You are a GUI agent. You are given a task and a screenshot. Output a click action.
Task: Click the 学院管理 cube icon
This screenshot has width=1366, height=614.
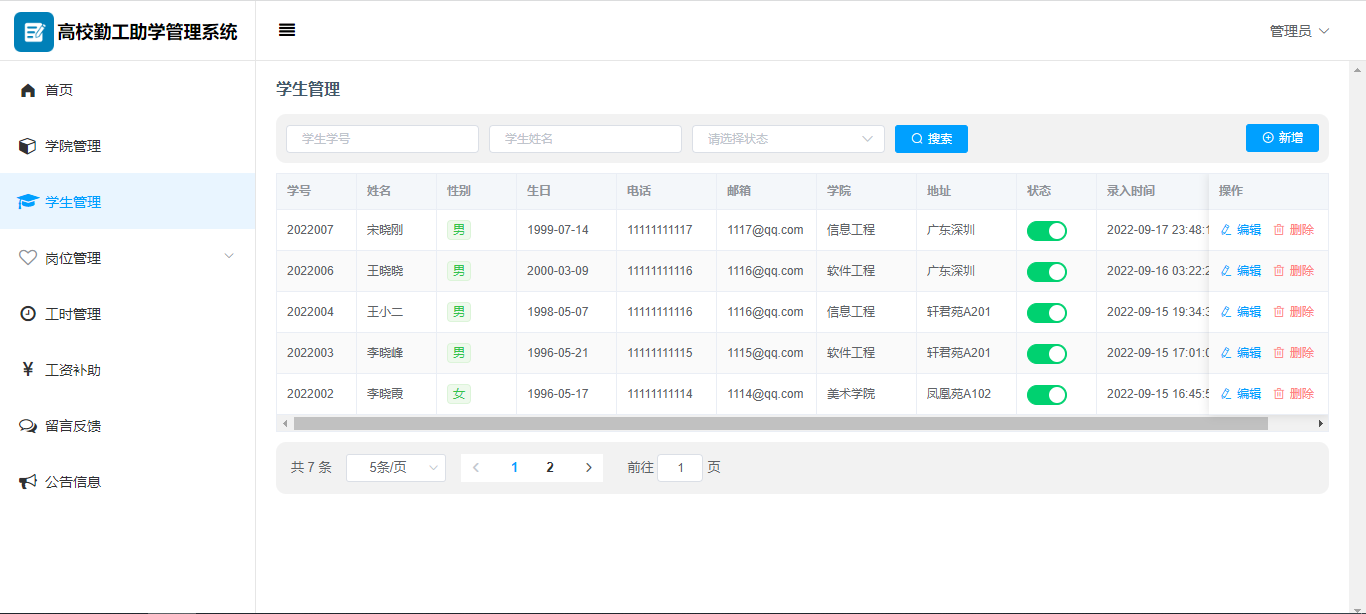28,146
